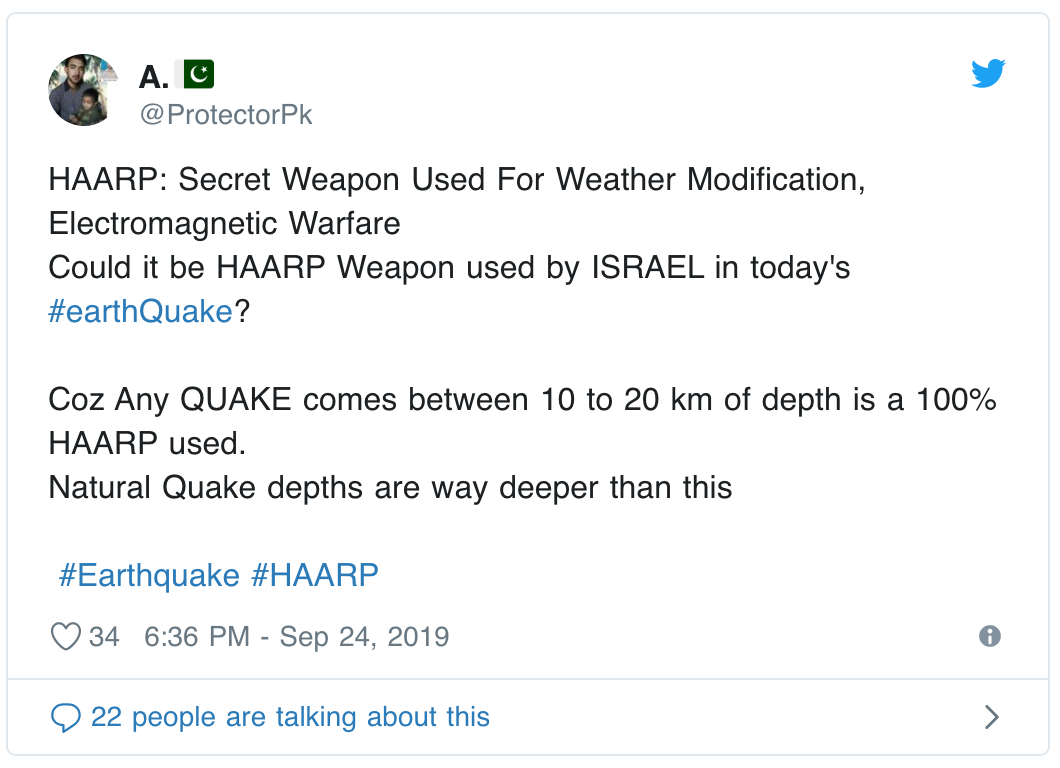Click the 34 likes count
Screen dimensions: 1060x768
104,637
